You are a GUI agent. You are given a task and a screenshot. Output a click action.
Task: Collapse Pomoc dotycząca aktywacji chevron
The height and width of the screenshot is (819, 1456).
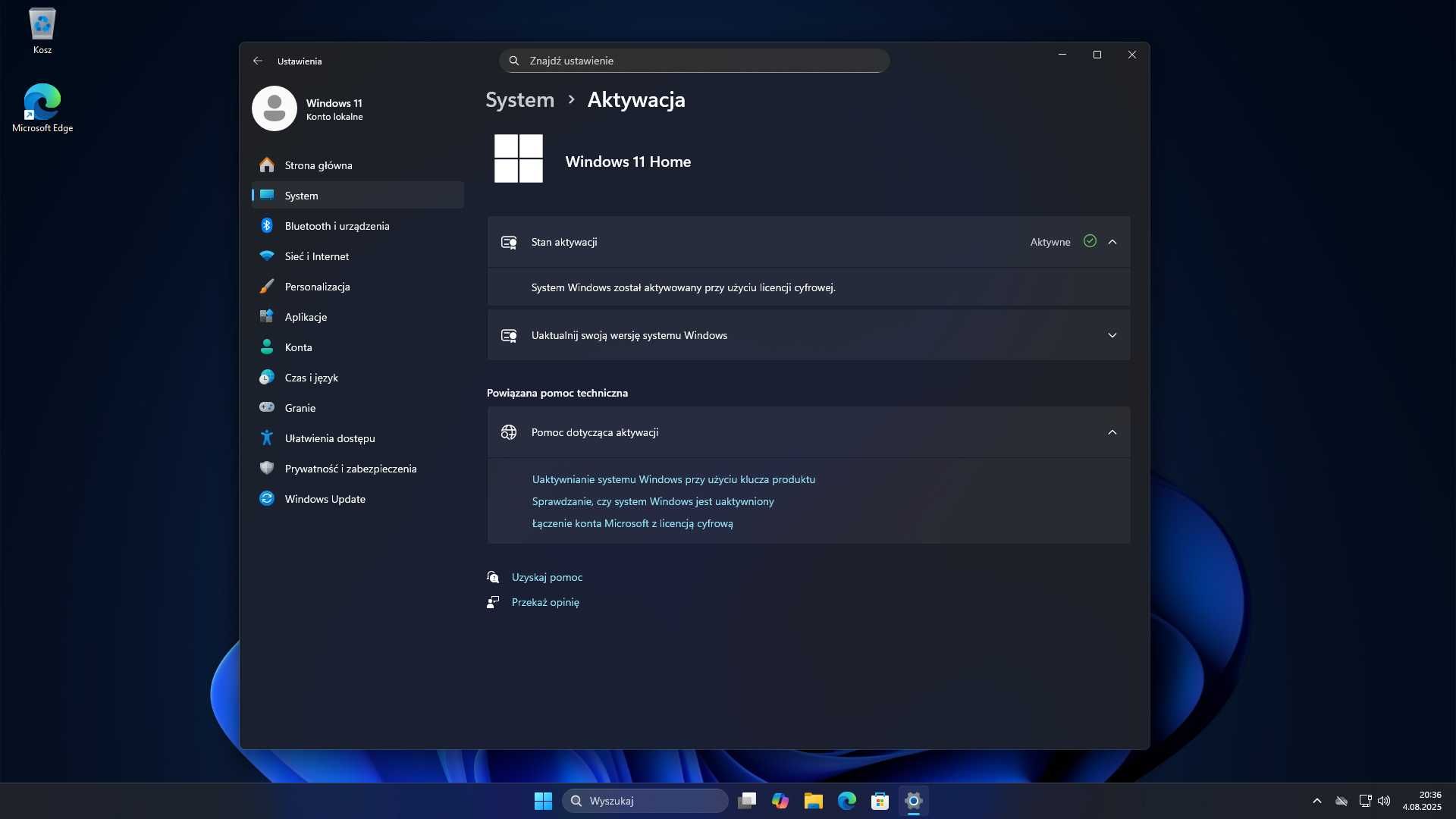click(1112, 432)
